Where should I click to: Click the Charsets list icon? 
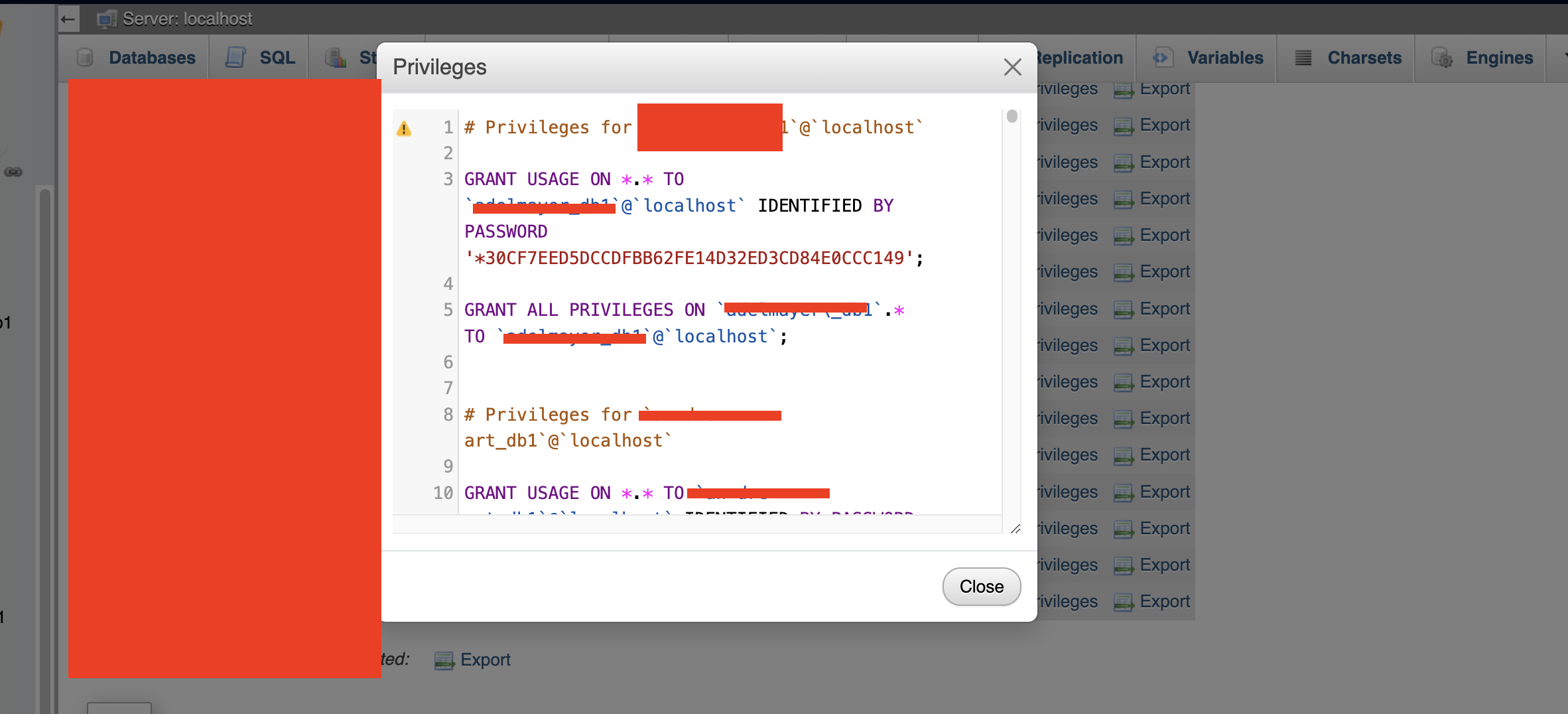point(1303,58)
